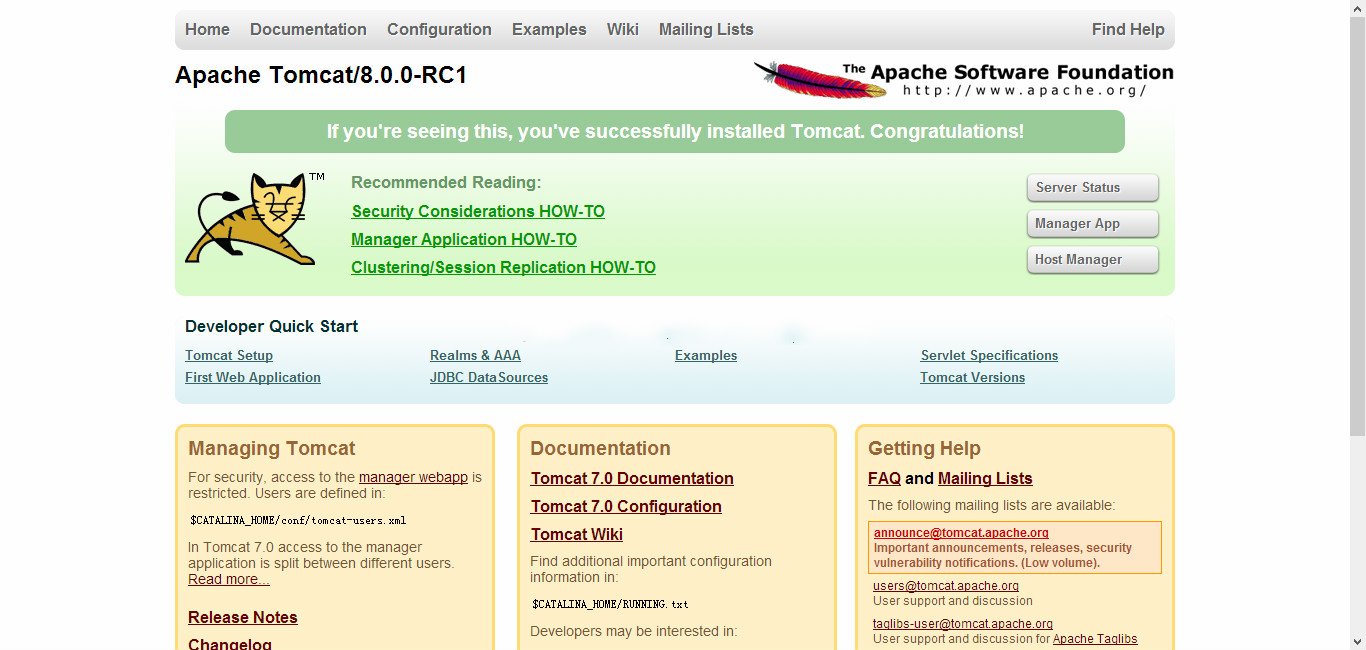This screenshot has height=650, width=1366.
Task: Open Security Considerations HOW-TO link
Action: [x=478, y=212]
